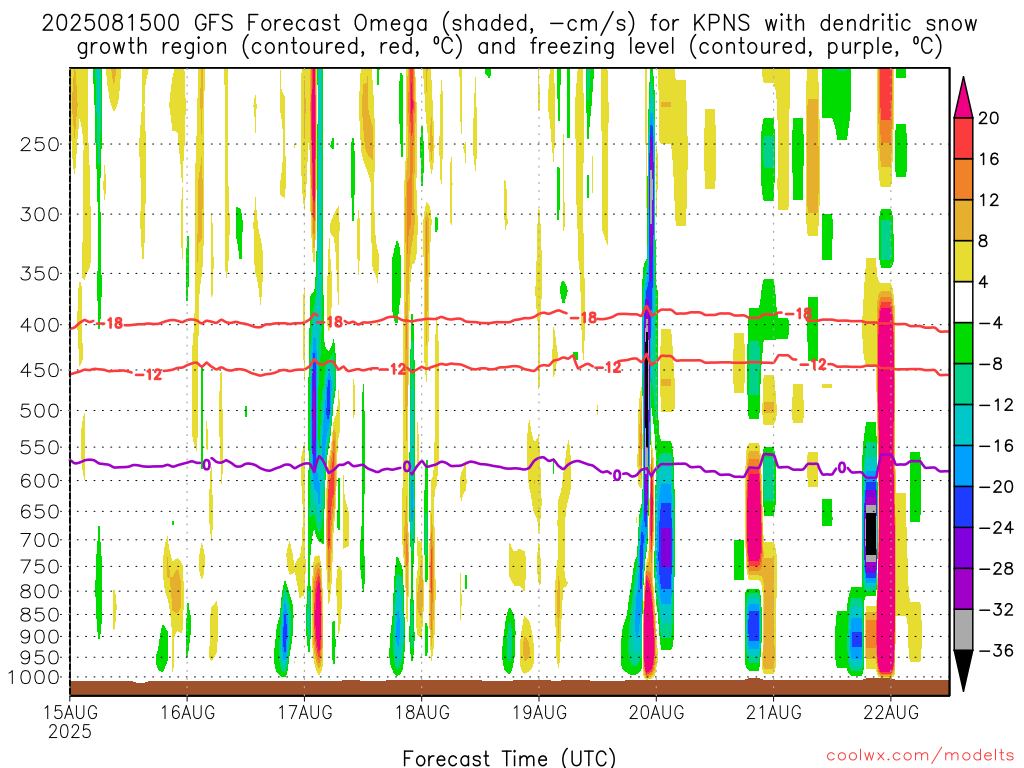Image resolution: width=1024 pixels, height=768 pixels.
Task: Click the GFS Forecast Omega chart title
Action: pos(509,24)
